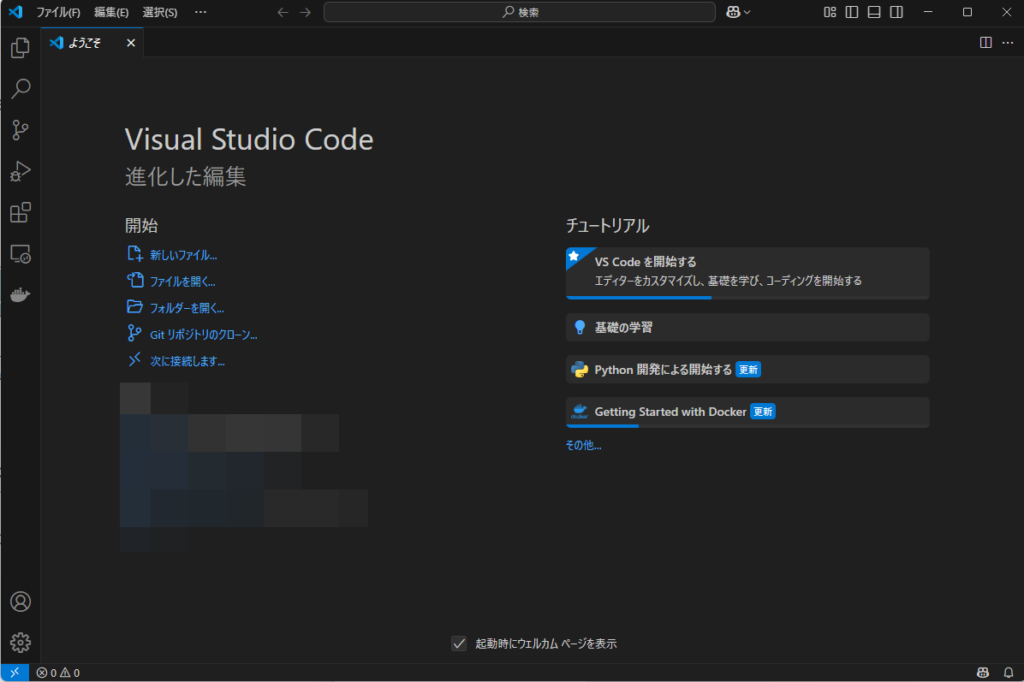Click progress bar under Getting Started with Docker
This screenshot has height=682, width=1024.
pos(747,426)
